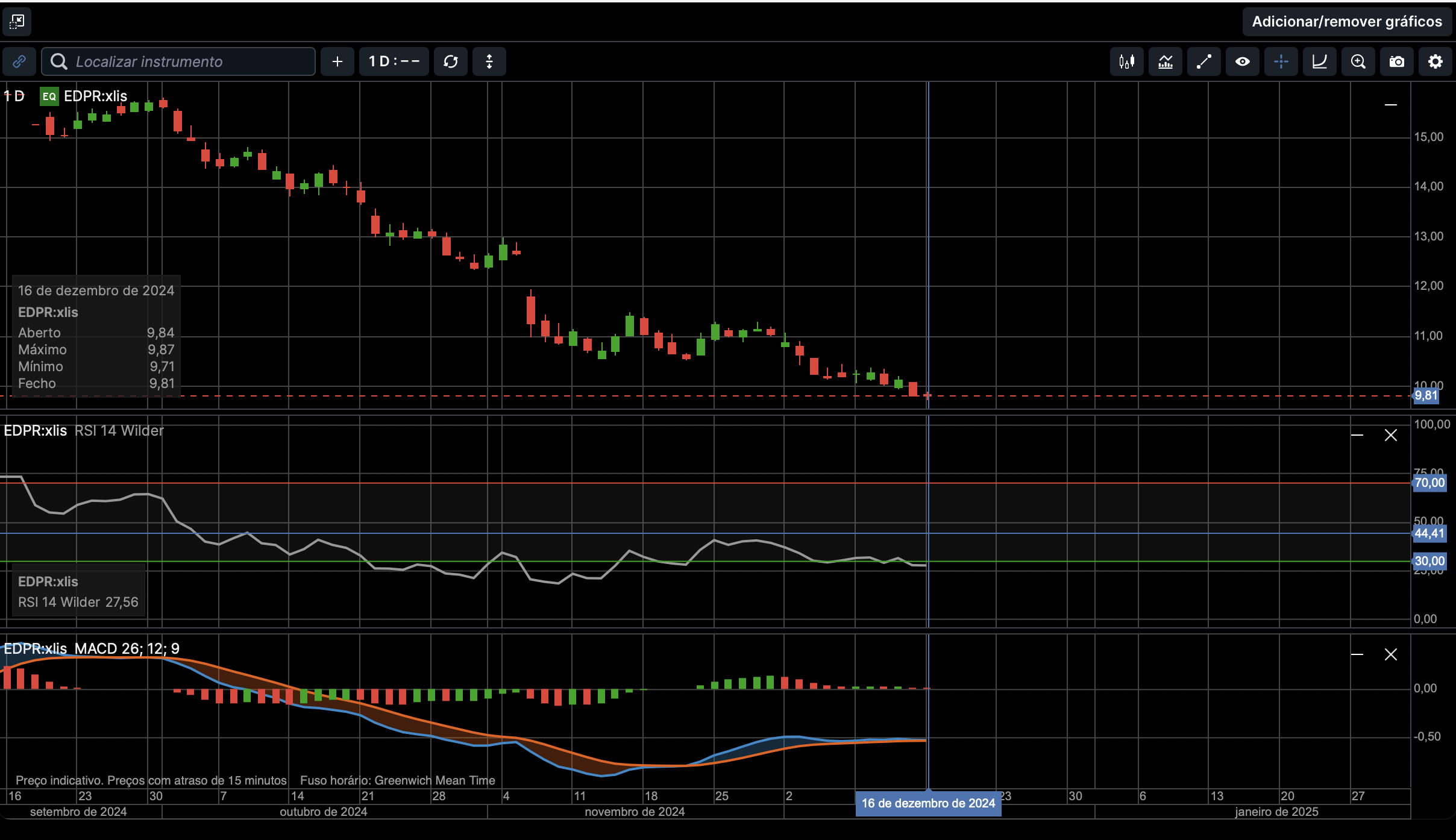Open the candlestick chart type selector
The height and width of the screenshot is (840, 1456).
click(x=1126, y=61)
